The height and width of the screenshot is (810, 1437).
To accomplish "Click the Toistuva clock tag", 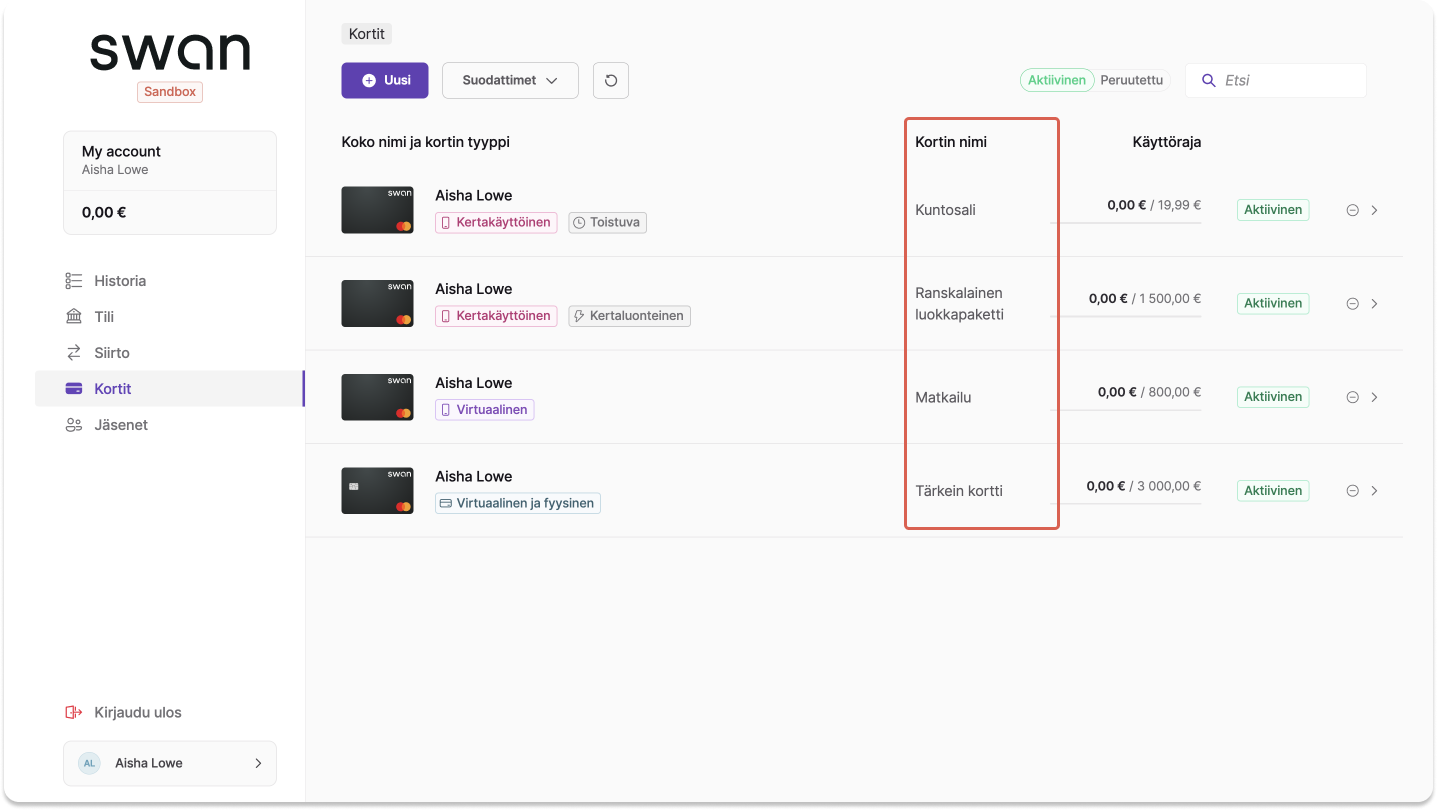I will (608, 222).
